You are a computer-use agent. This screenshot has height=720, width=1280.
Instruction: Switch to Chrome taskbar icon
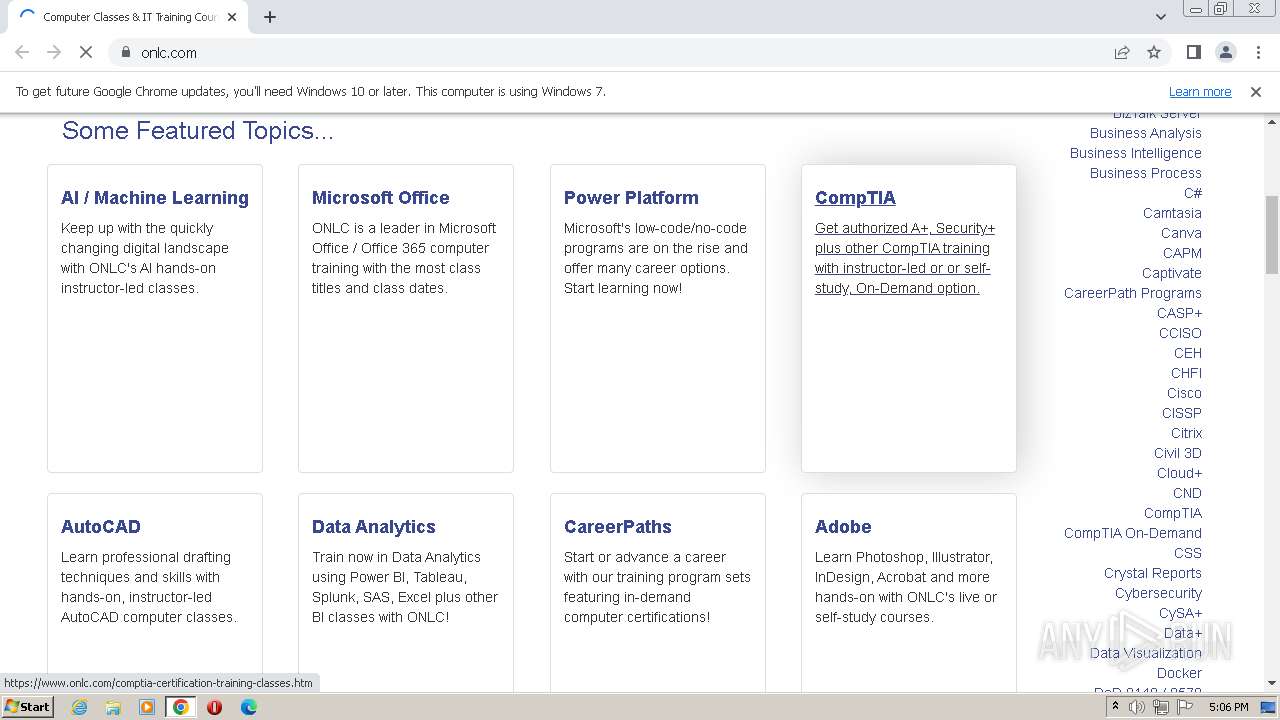click(180, 707)
